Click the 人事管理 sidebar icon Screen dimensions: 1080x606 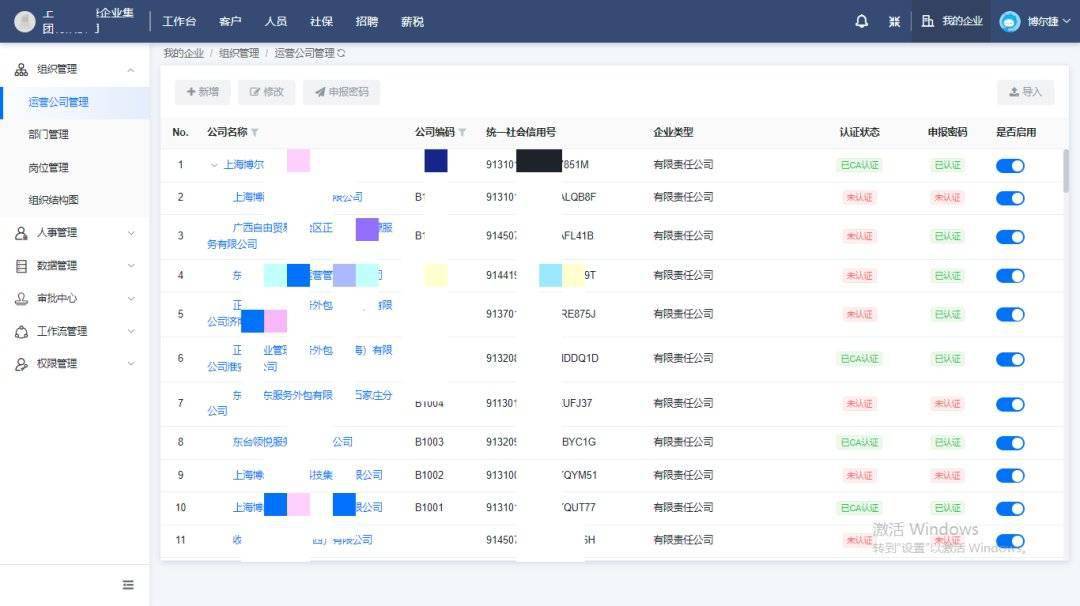coord(21,233)
